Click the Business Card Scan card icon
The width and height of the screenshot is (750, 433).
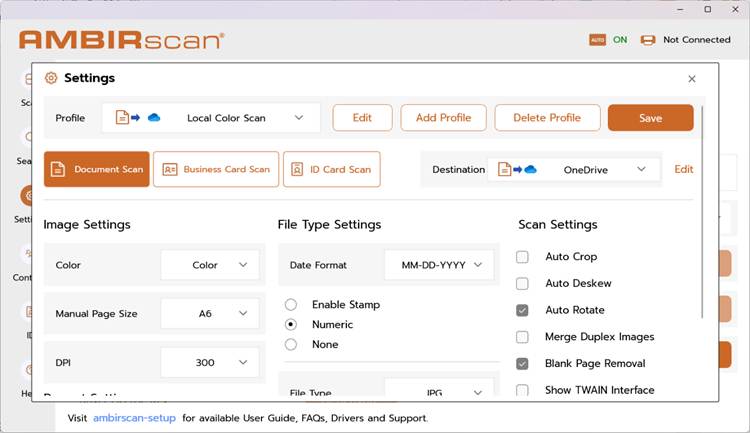point(170,169)
